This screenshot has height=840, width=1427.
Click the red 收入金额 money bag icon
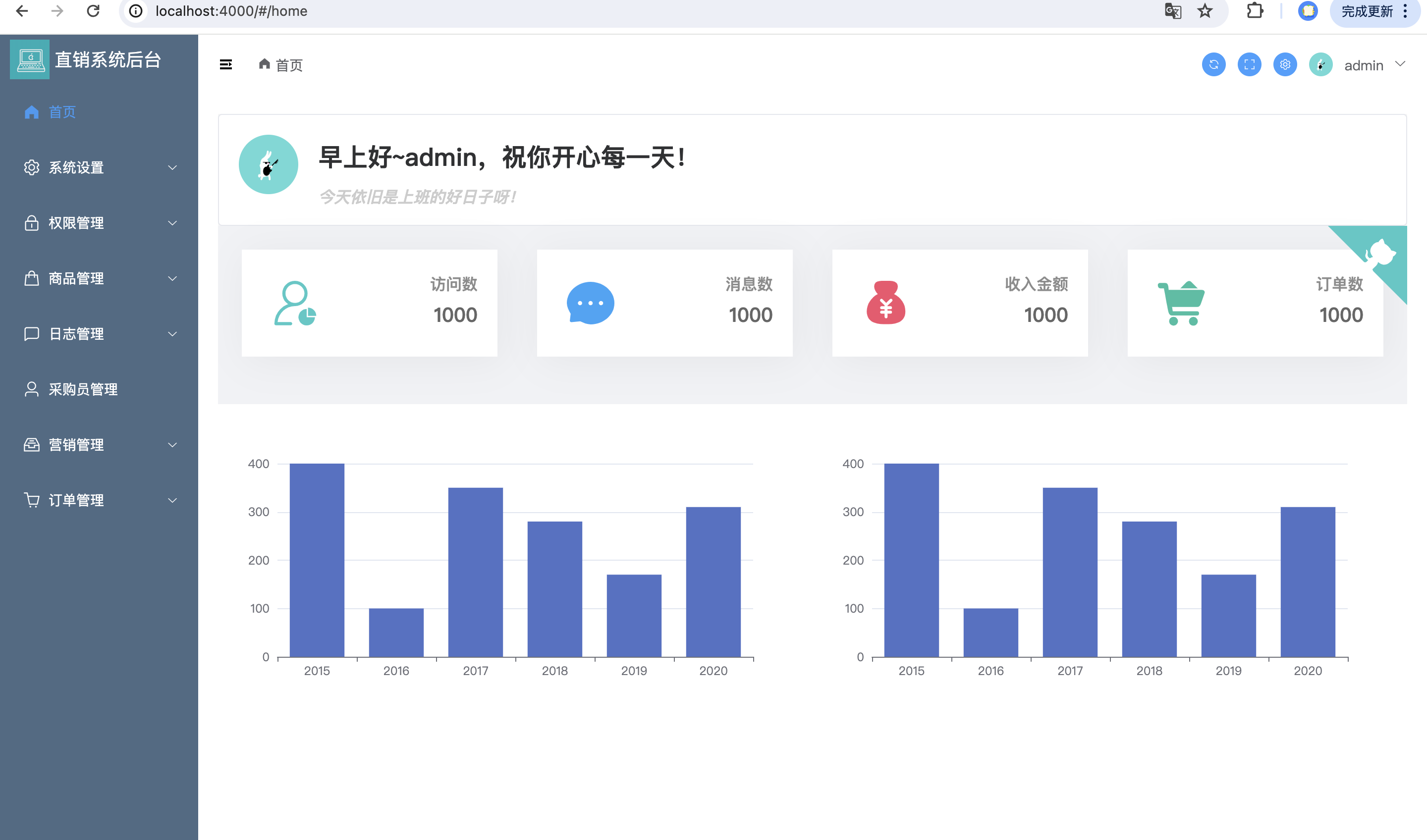[885, 304]
